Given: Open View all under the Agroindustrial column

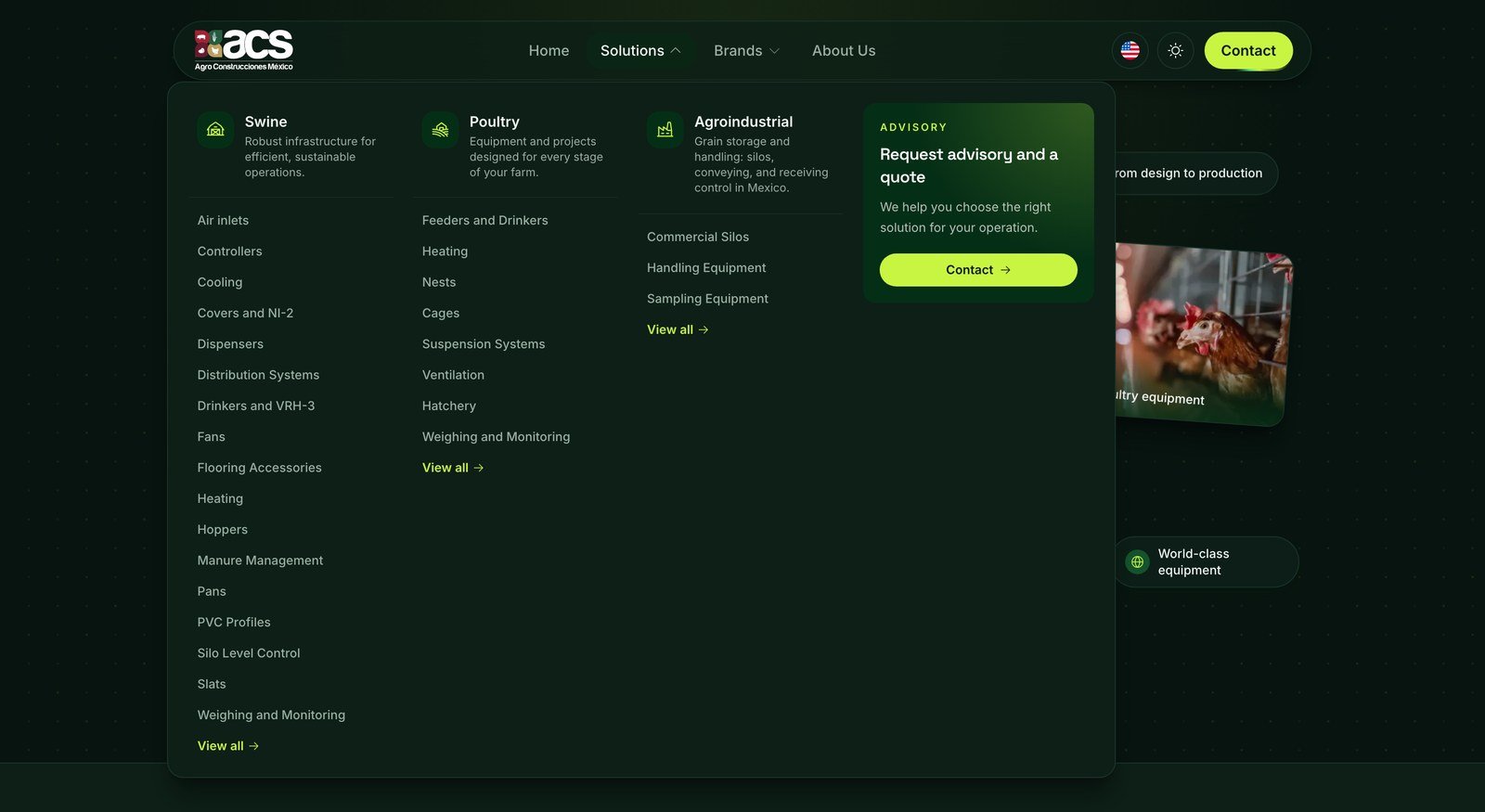Looking at the screenshot, I should [x=678, y=329].
